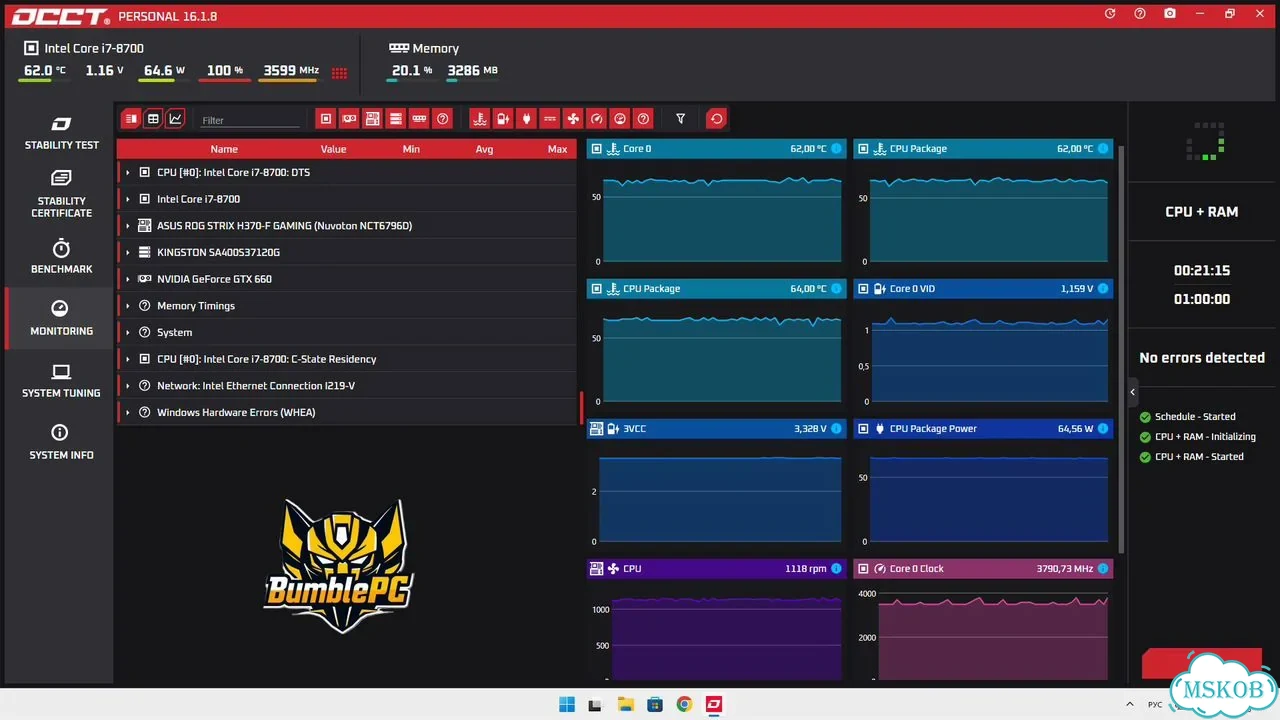Expand the System tree row

tap(128, 333)
